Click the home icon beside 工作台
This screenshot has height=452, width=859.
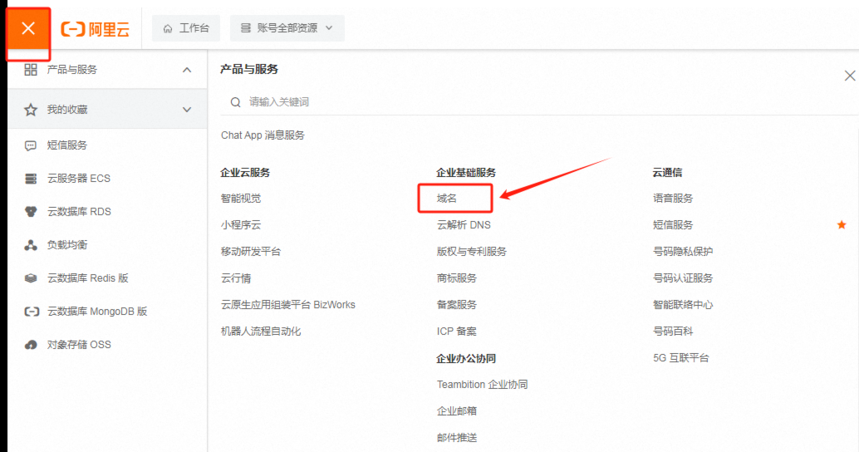(168, 28)
